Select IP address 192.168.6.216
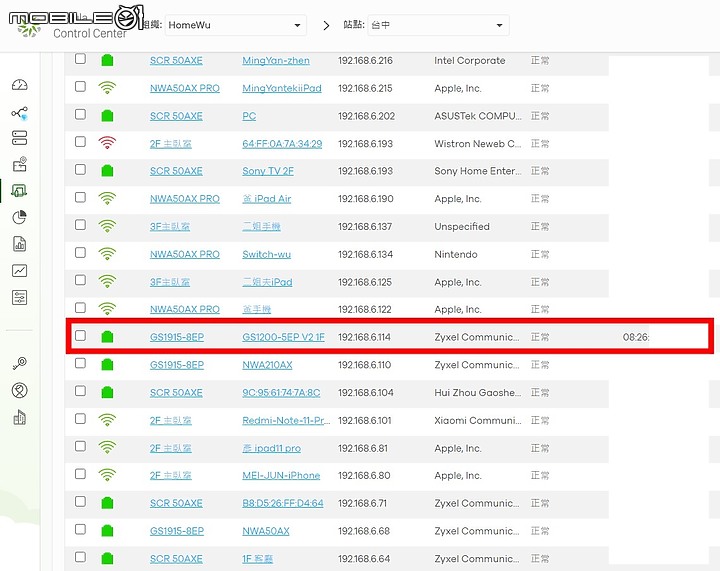 tap(366, 61)
